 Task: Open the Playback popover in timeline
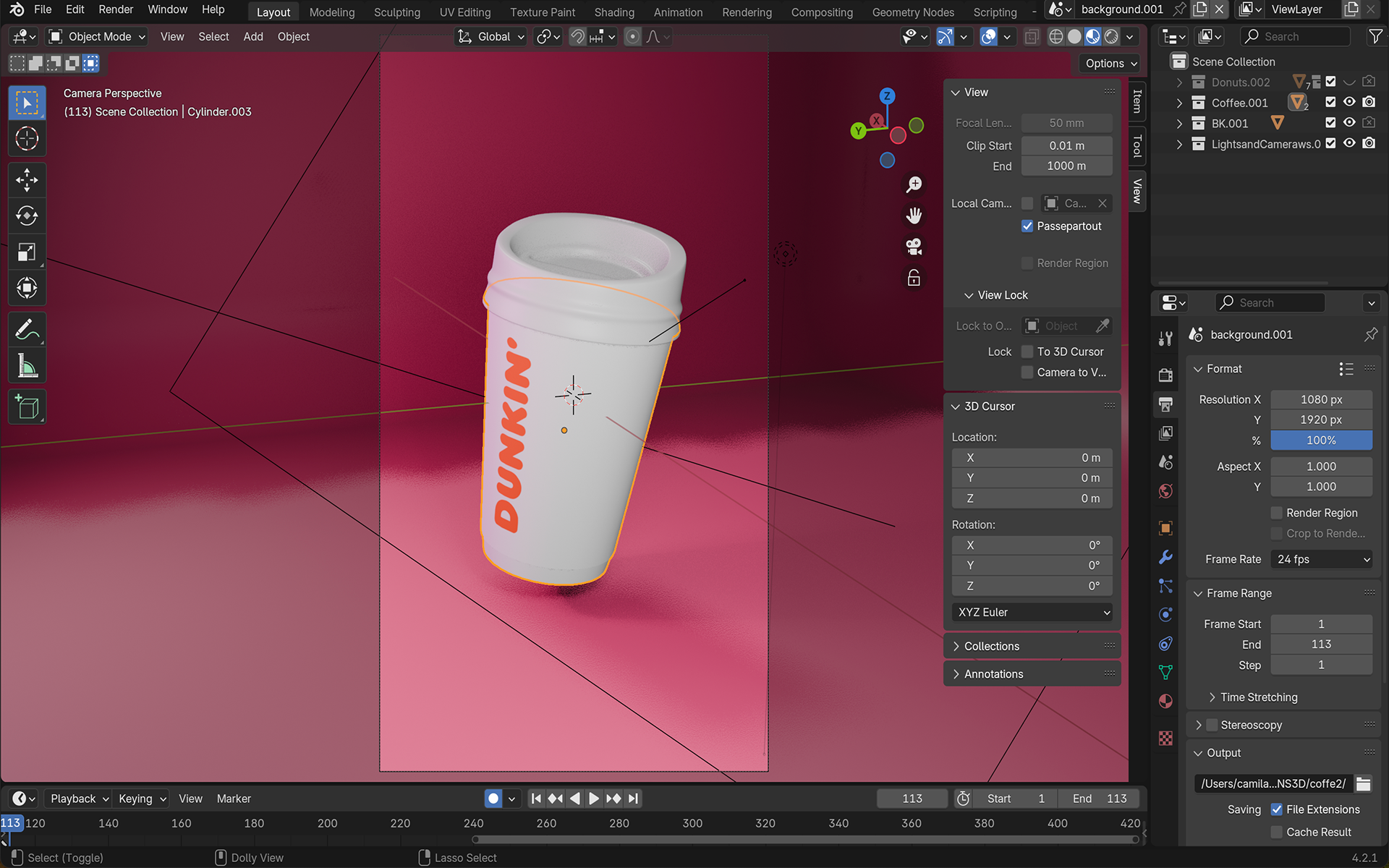click(79, 799)
